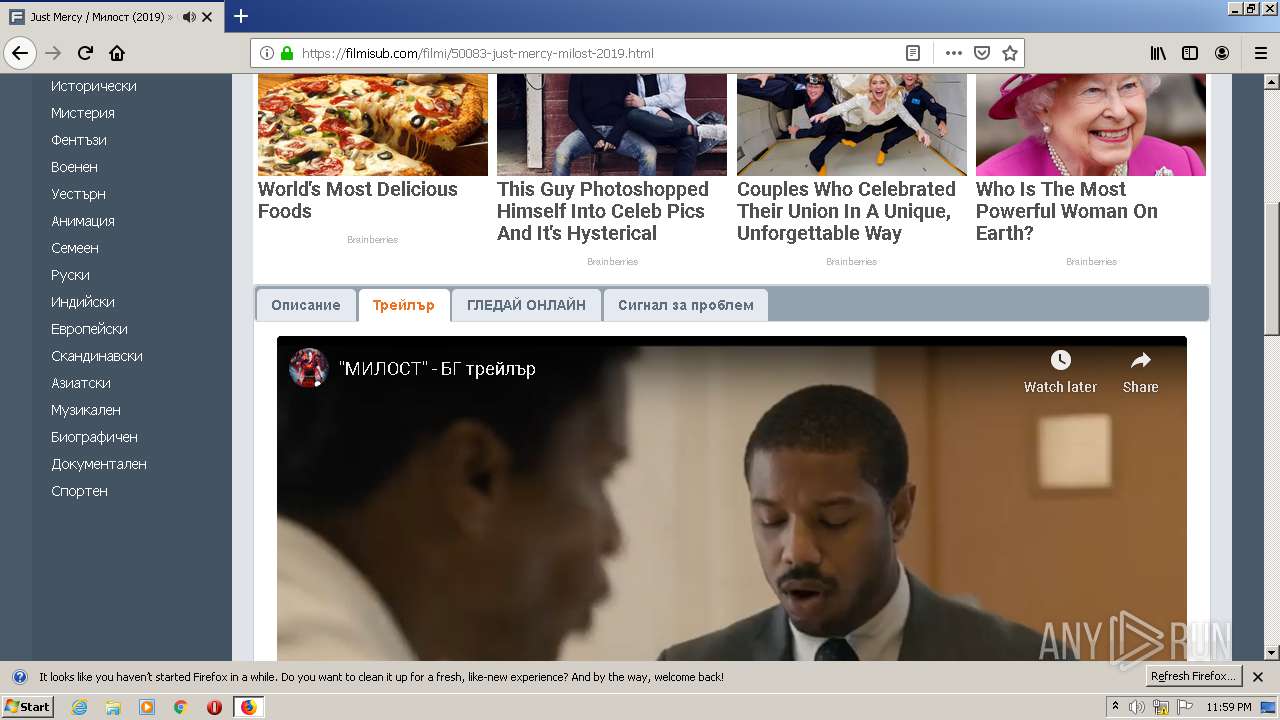1280x720 pixels.
Task: Open the Firefox account menu
Action: tap(1222, 53)
